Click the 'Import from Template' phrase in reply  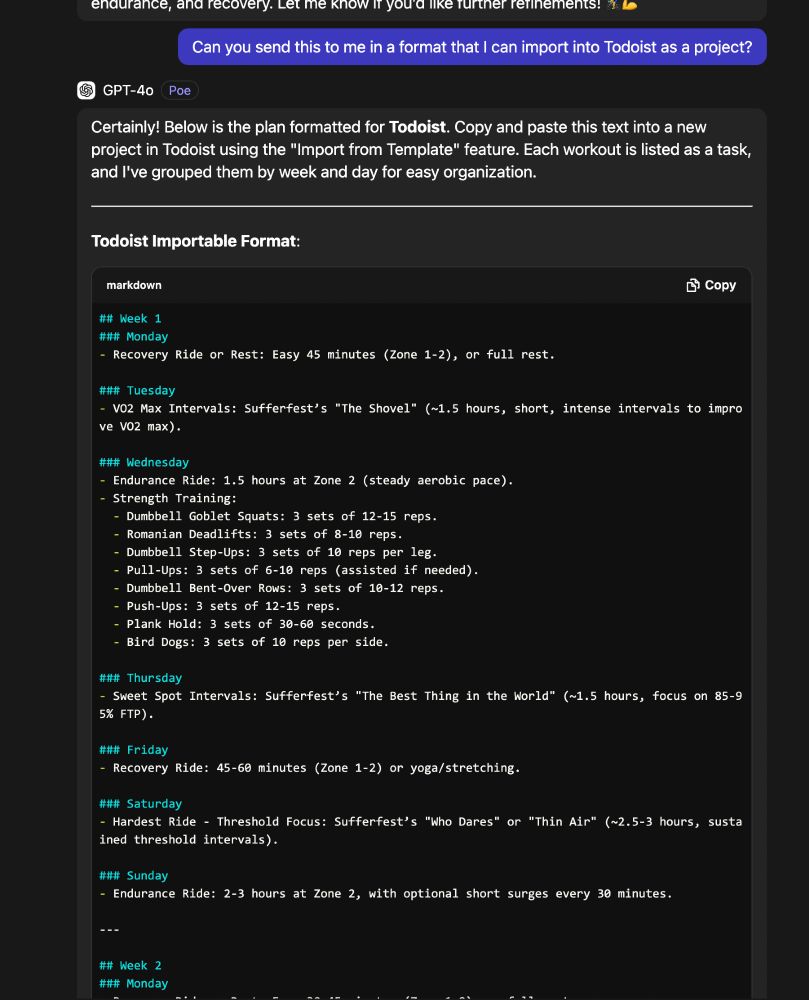click(x=377, y=149)
